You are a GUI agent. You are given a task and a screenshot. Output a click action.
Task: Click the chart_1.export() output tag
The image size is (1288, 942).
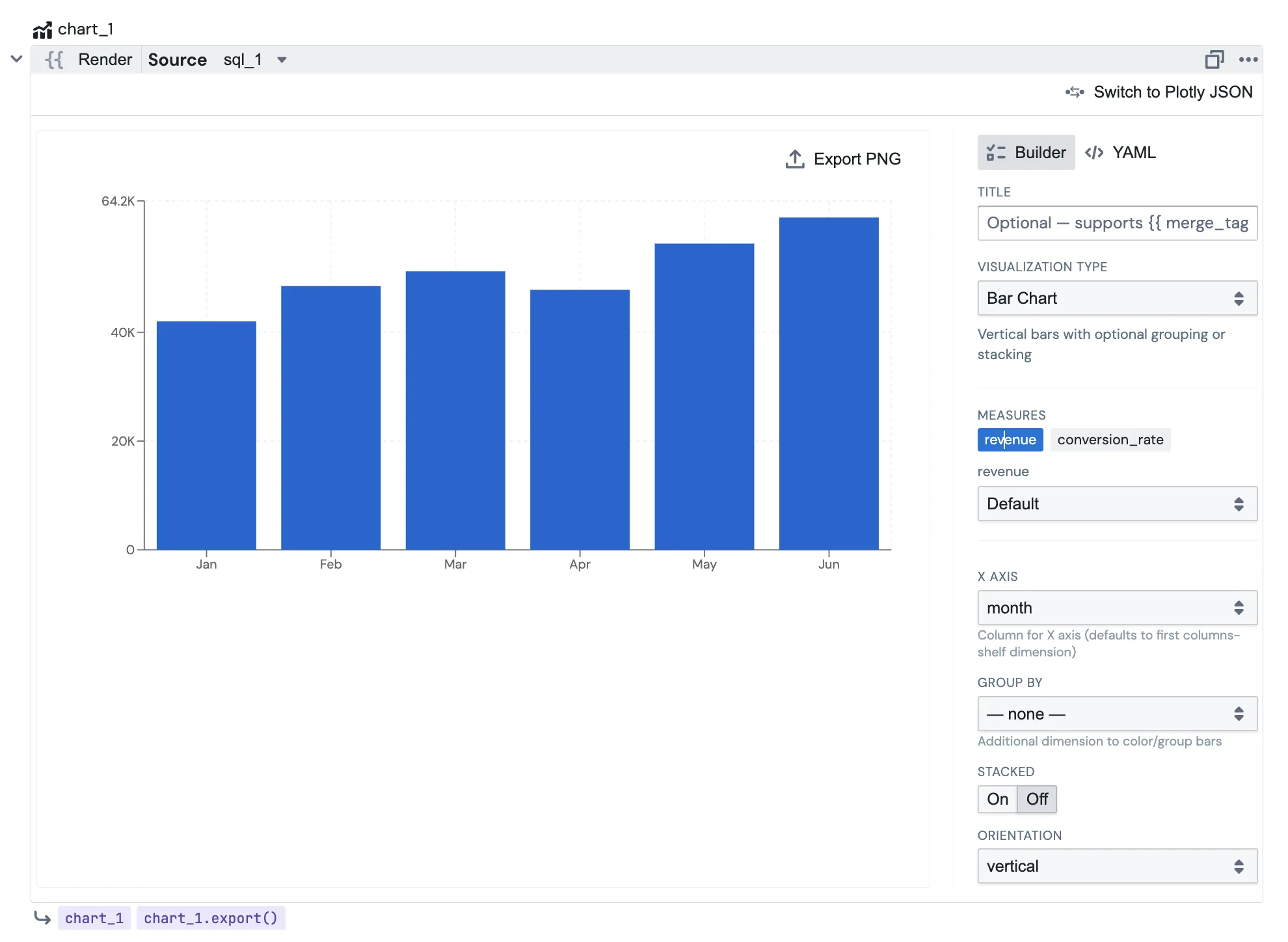coord(211,918)
